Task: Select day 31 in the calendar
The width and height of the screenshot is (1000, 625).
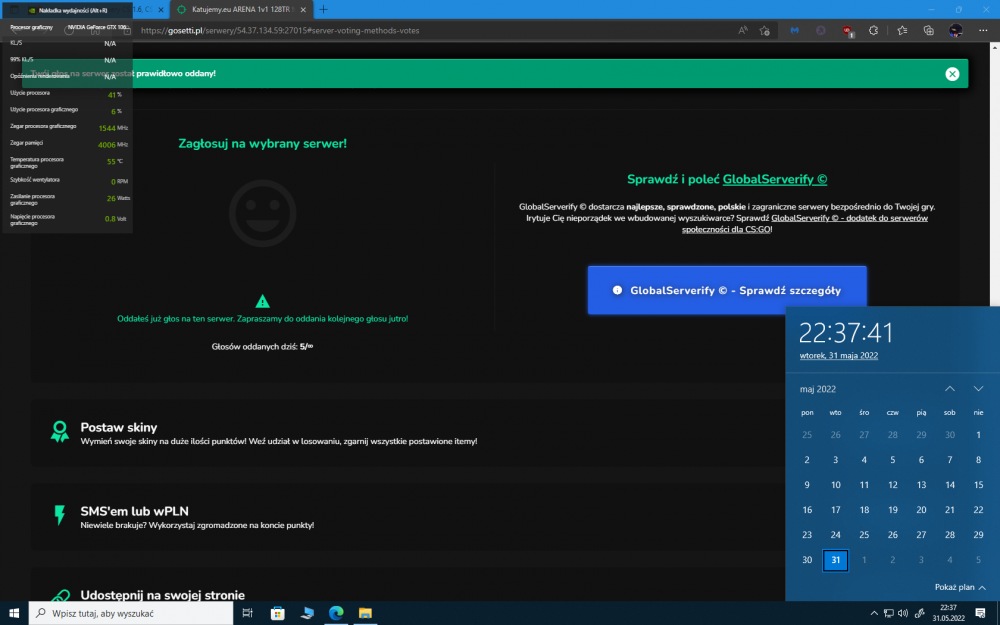Action: (835, 560)
